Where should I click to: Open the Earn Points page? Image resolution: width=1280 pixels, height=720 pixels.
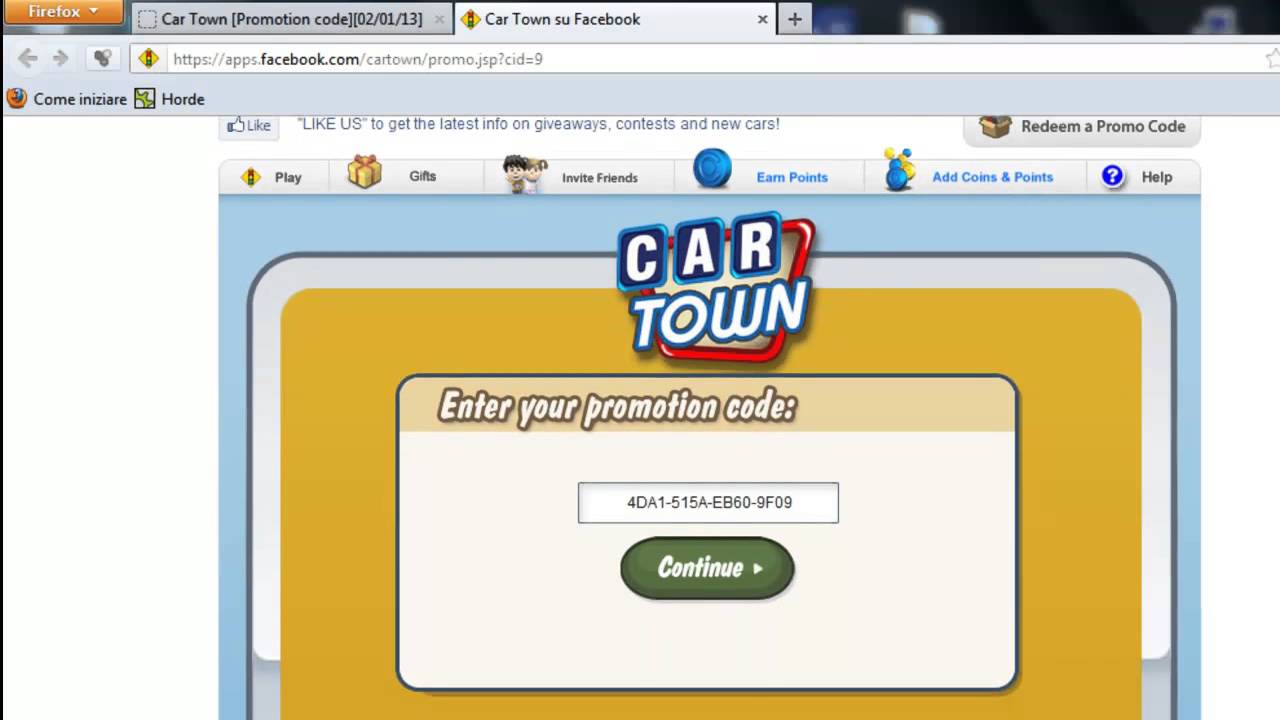point(792,177)
